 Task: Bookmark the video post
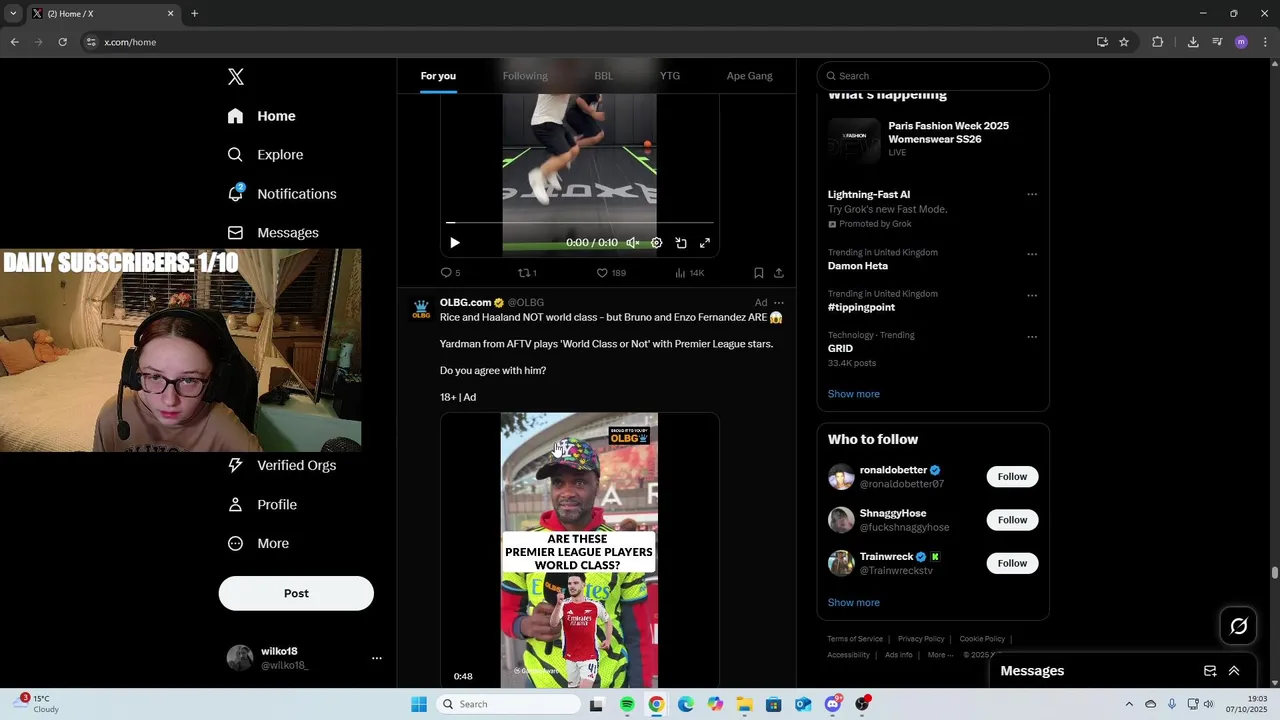(x=759, y=273)
